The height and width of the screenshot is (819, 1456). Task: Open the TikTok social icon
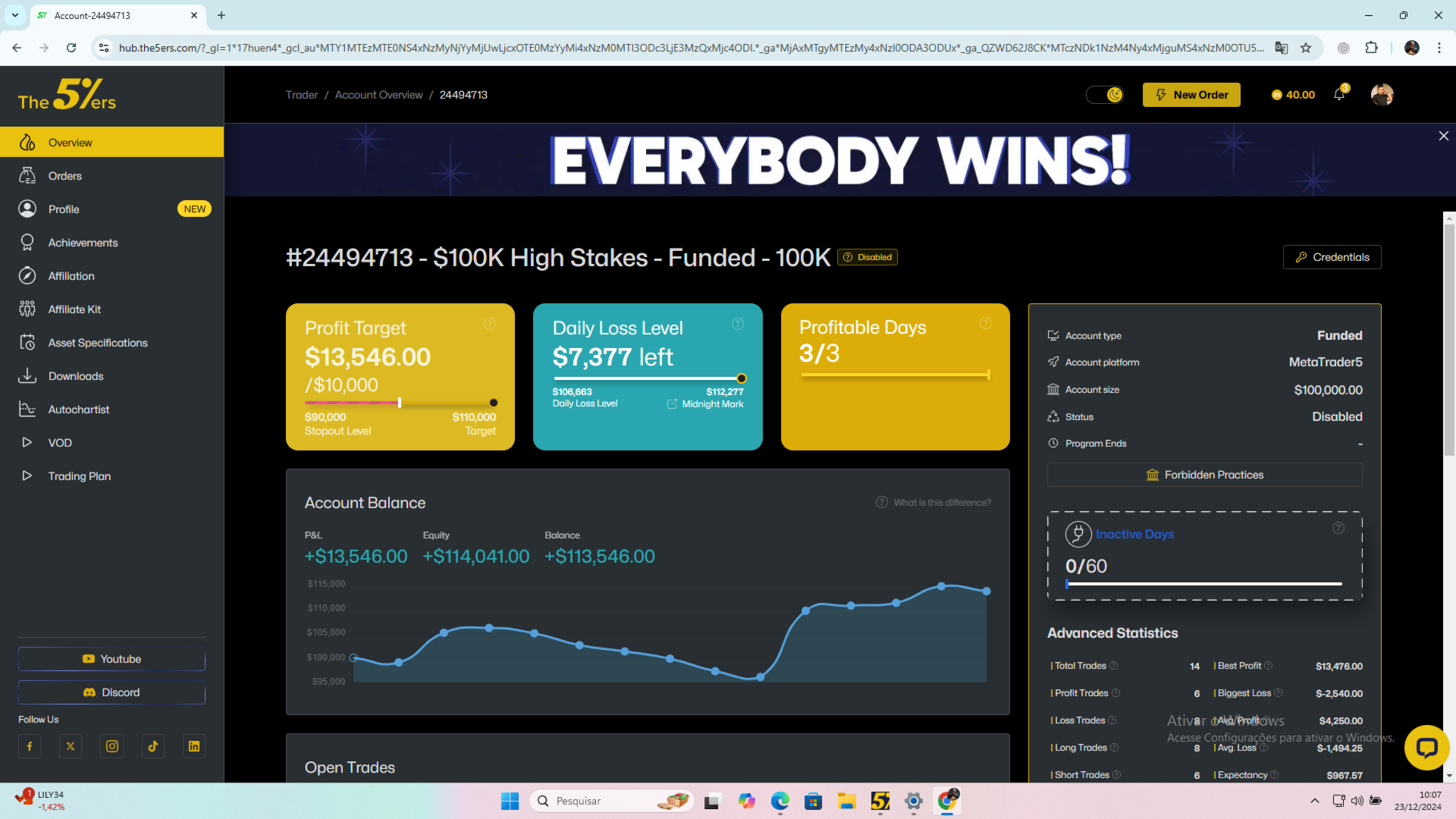pos(153,746)
